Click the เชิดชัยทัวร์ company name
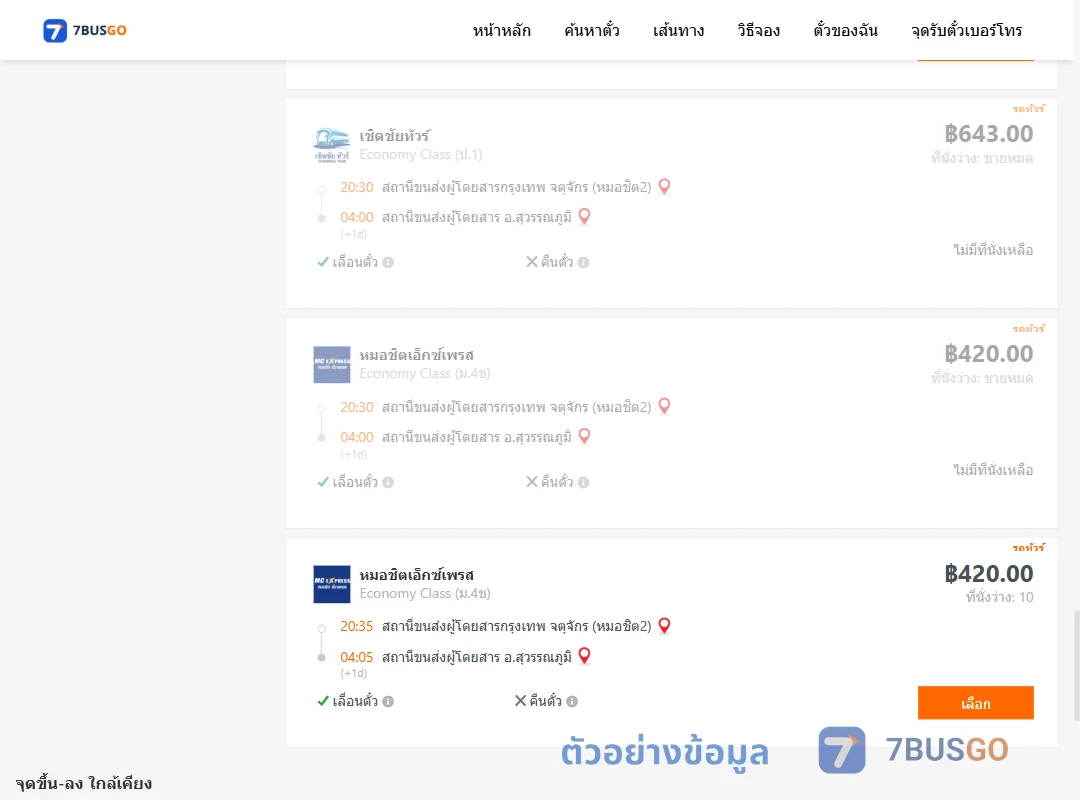Viewport: 1080px width, 800px height. pyautogui.click(x=395, y=136)
